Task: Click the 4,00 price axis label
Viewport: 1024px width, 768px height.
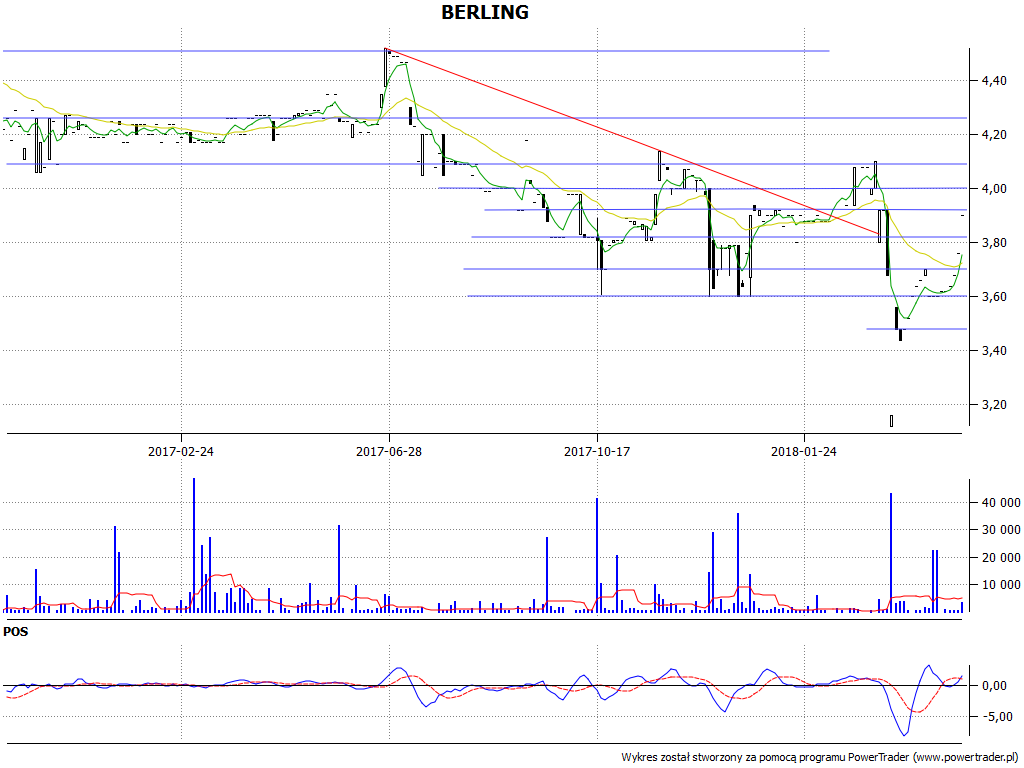Action: (994, 189)
